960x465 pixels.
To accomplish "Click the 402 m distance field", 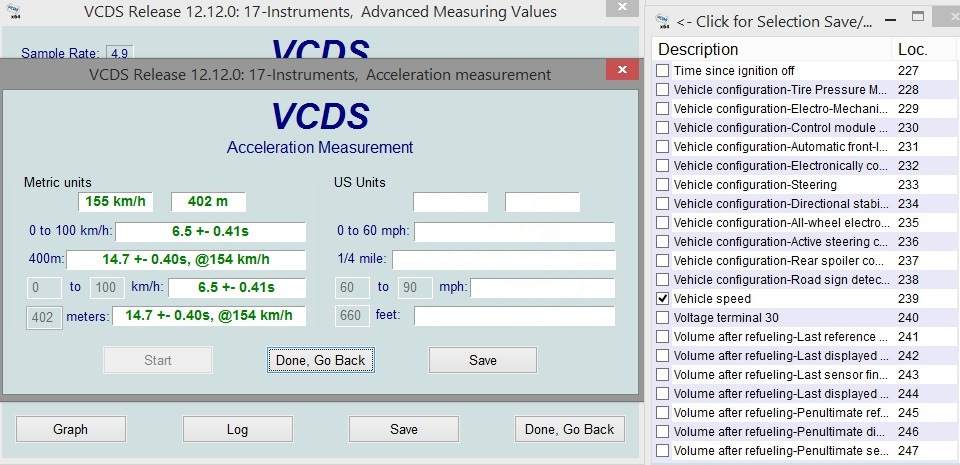I will (208, 201).
